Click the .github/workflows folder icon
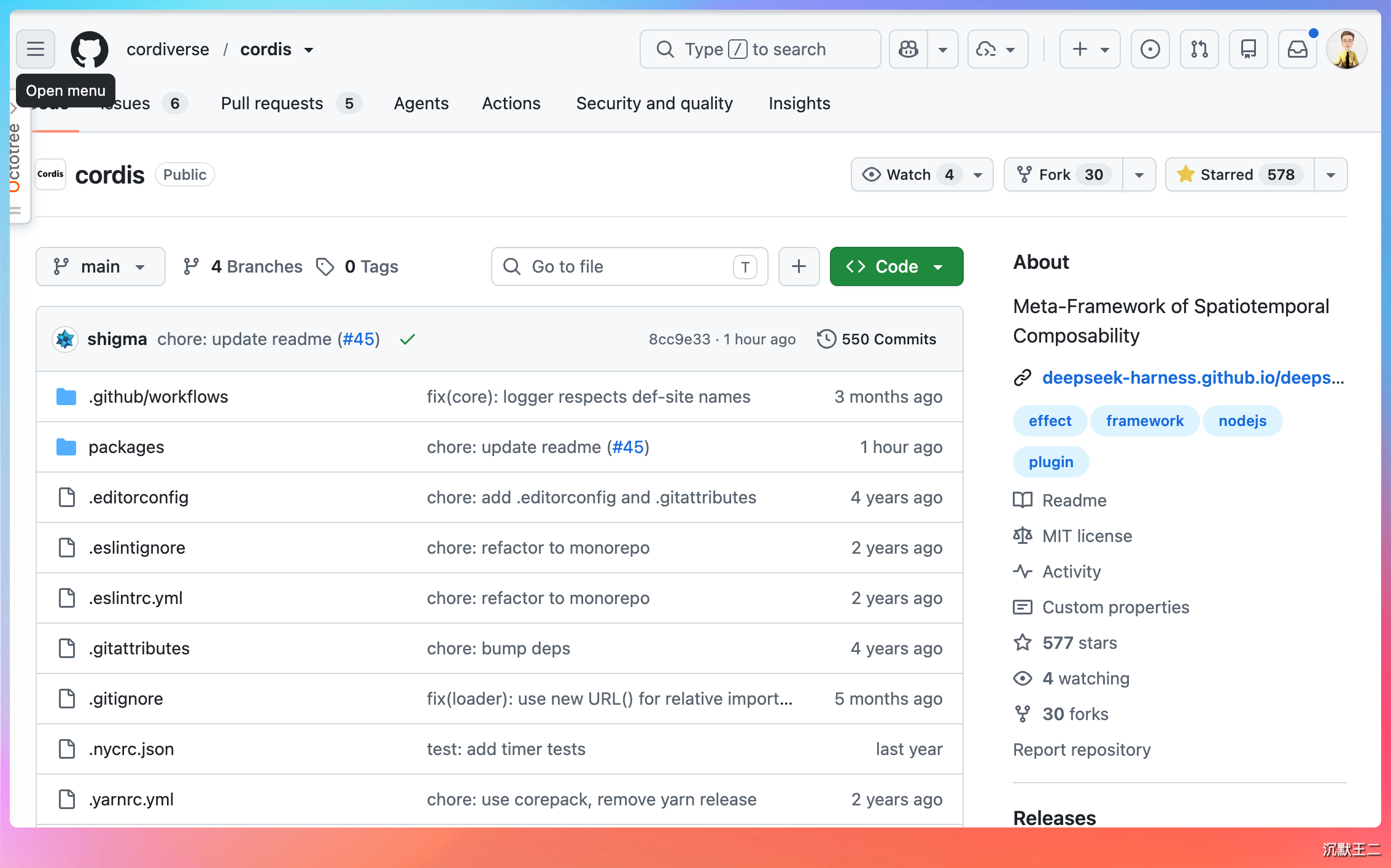The image size is (1391, 868). (66, 397)
